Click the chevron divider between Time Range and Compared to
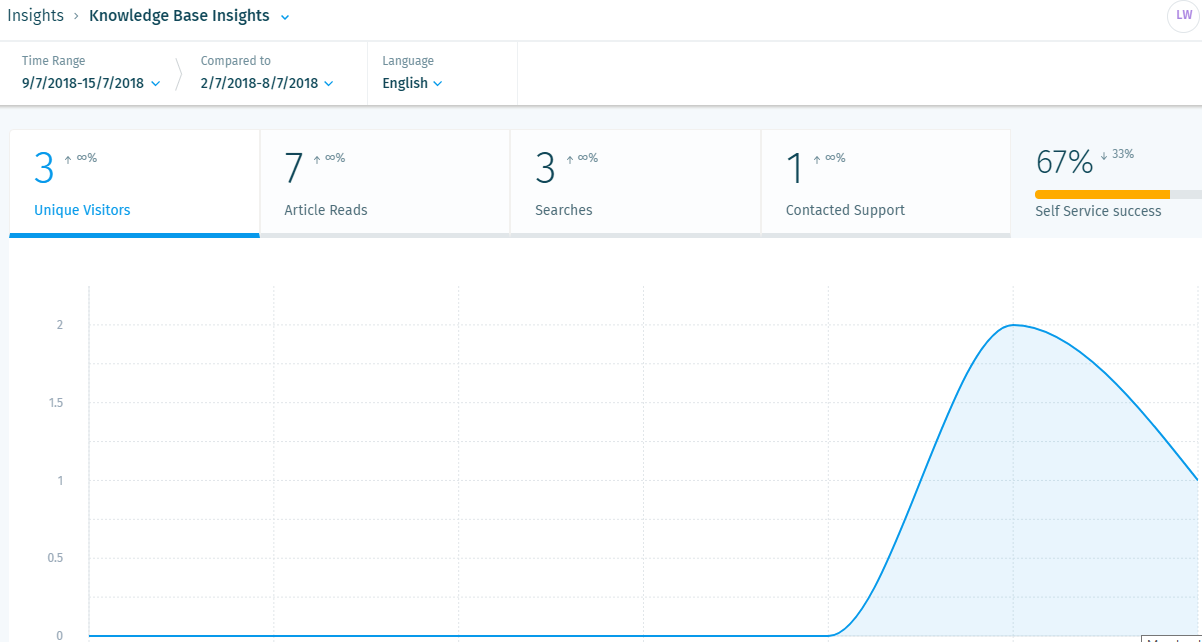The height and width of the screenshot is (642, 1202). point(179,74)
